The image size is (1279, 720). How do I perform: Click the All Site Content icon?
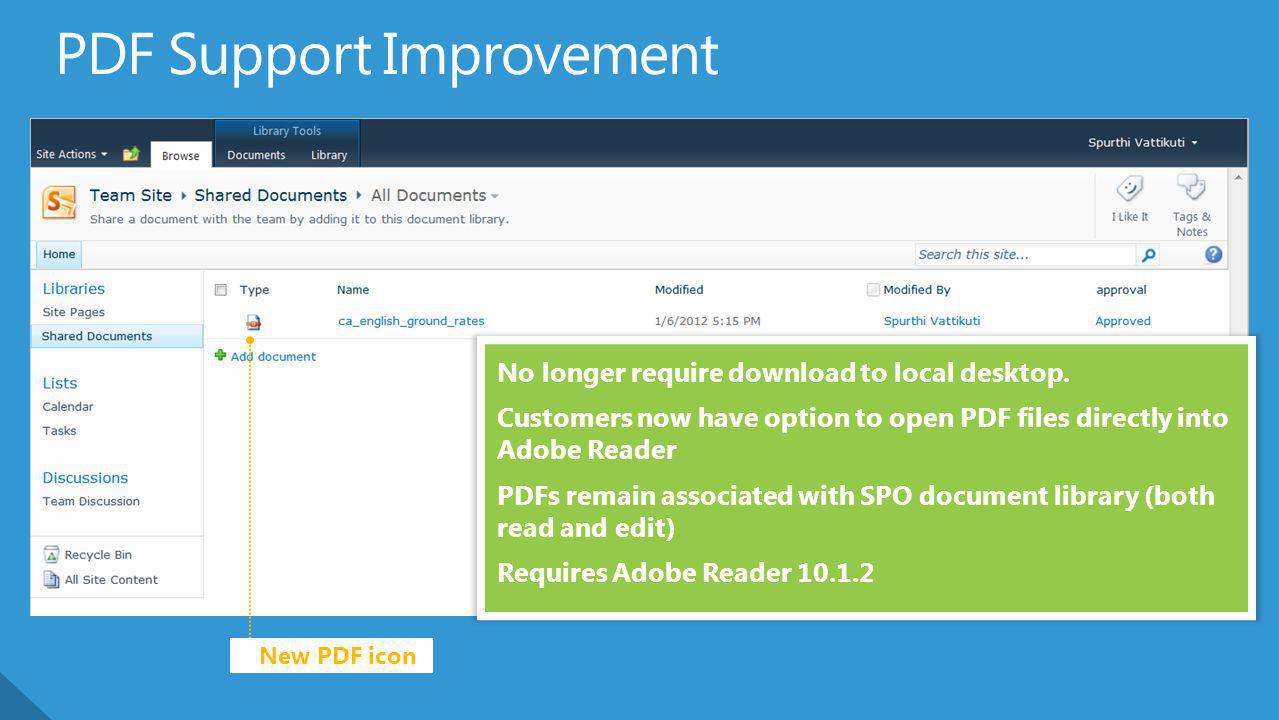pyautogui.click(x=51, y=579)
